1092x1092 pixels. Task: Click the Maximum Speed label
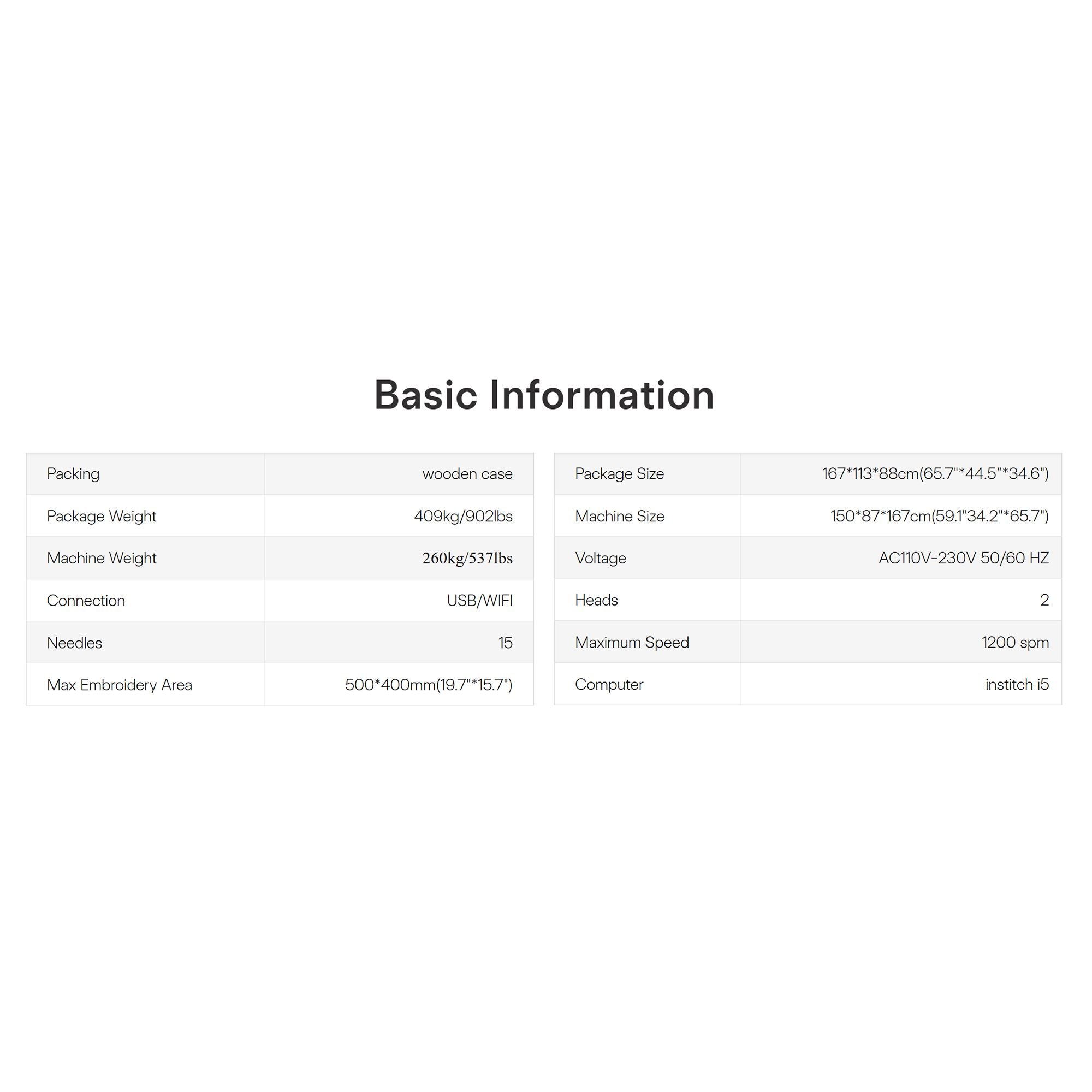(x=631, y=642)
